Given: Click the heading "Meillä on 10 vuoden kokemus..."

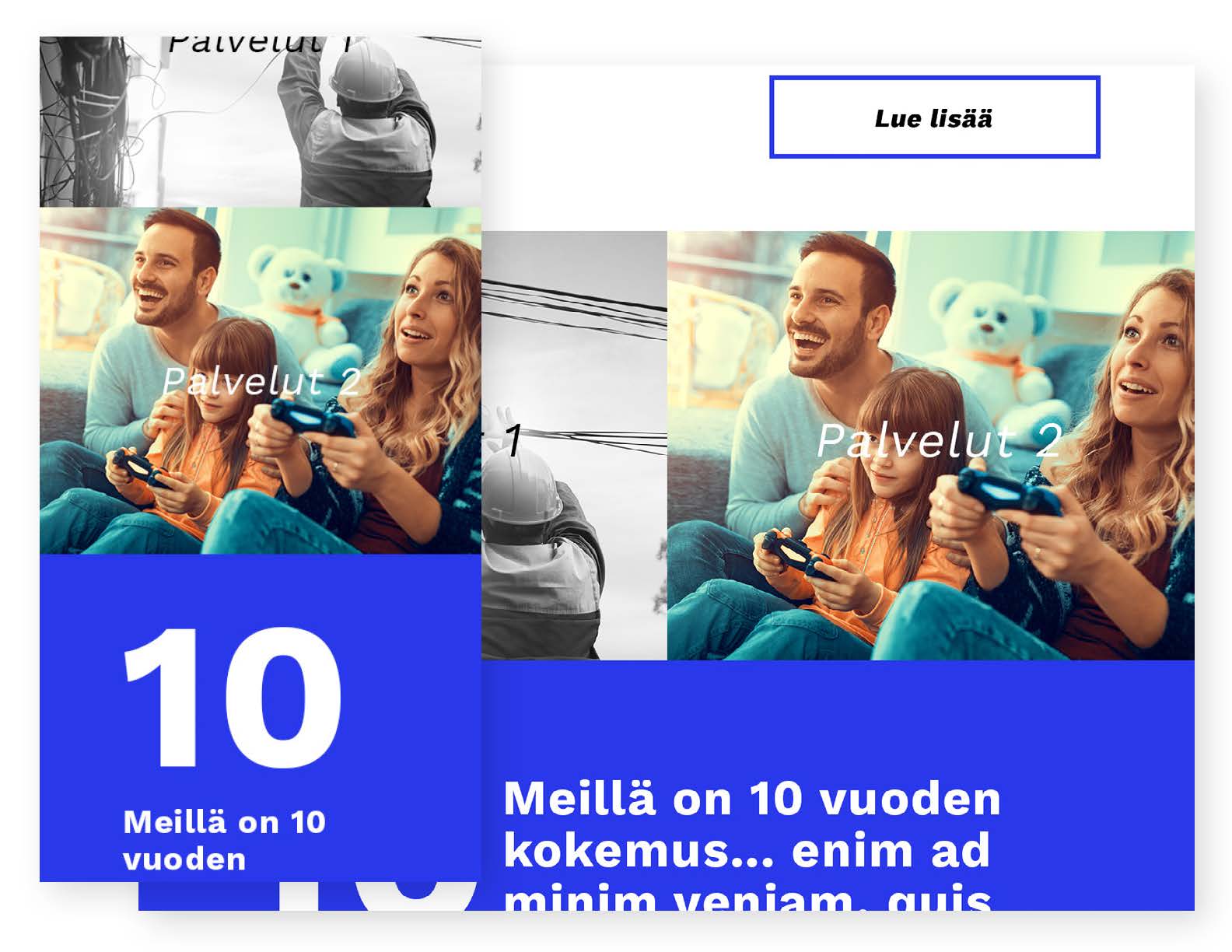Looking at the screenshot, I should [752, 844].
